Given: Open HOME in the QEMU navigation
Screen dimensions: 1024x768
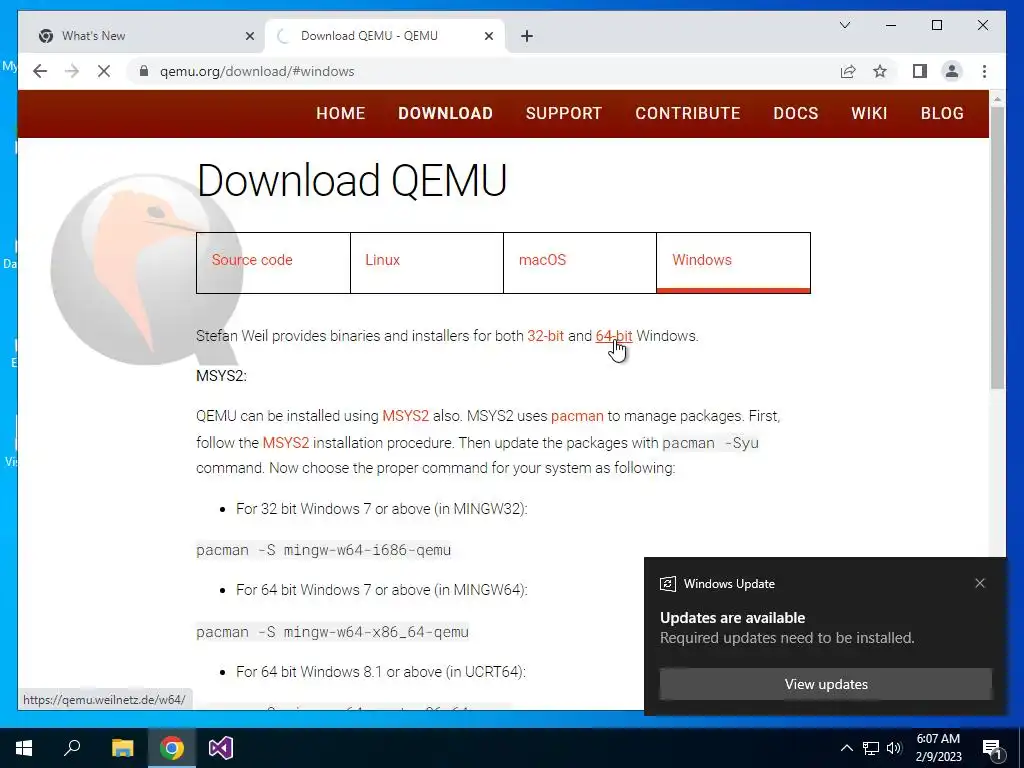Looking at the screenshot, I should [340, 114].
